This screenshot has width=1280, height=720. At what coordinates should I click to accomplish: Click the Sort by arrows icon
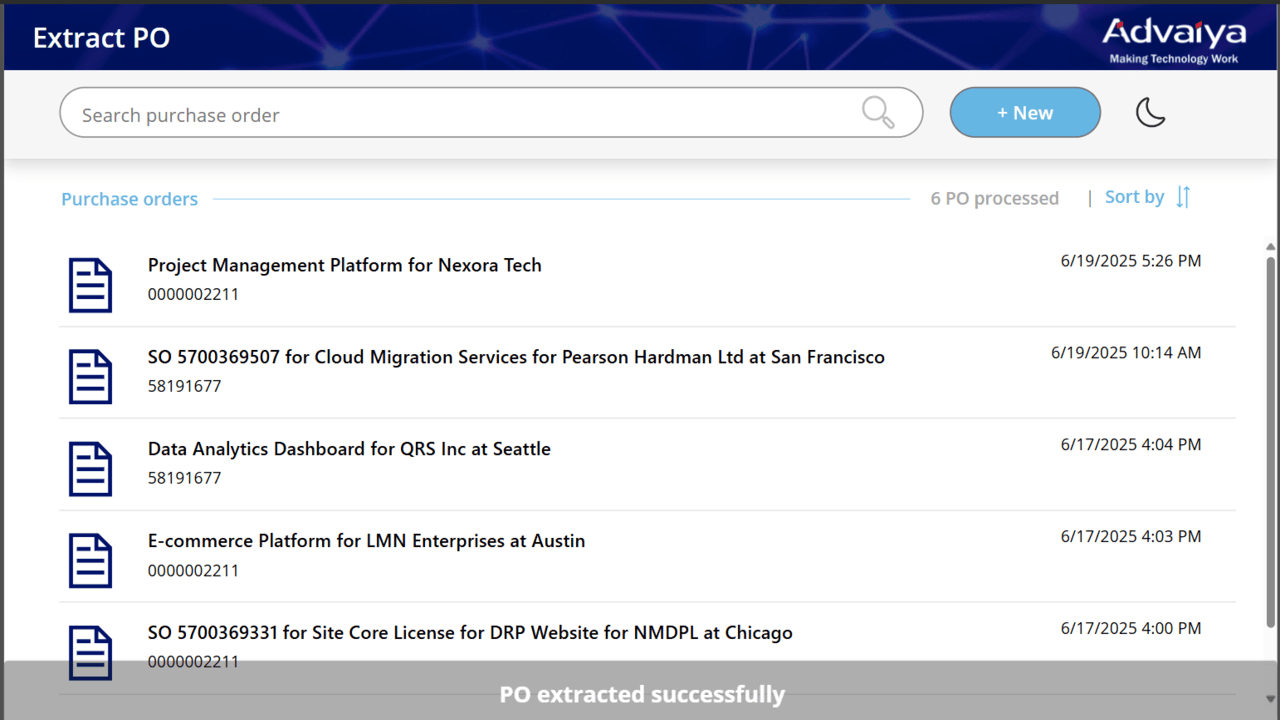point(1183,197)
